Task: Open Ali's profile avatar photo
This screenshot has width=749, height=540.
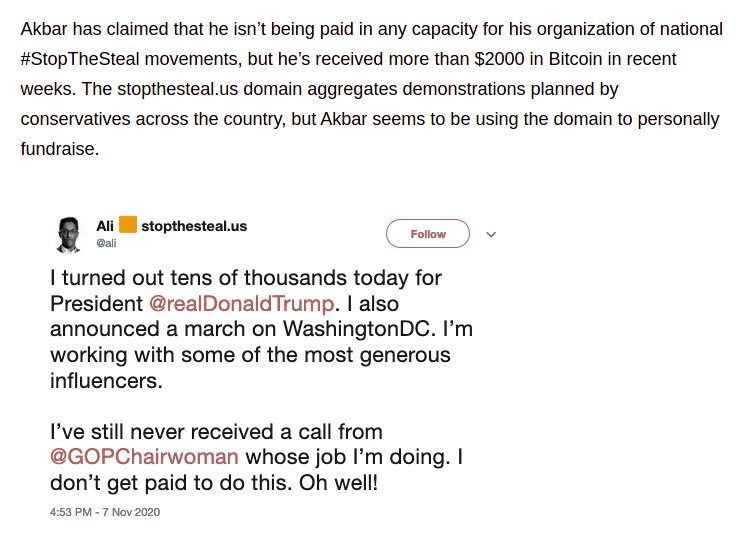Action: pos(69,235)
